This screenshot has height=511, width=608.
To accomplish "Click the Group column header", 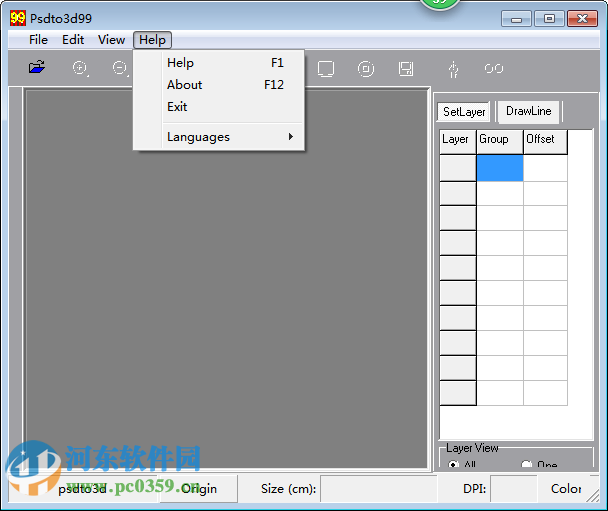I will click(500, 142).
